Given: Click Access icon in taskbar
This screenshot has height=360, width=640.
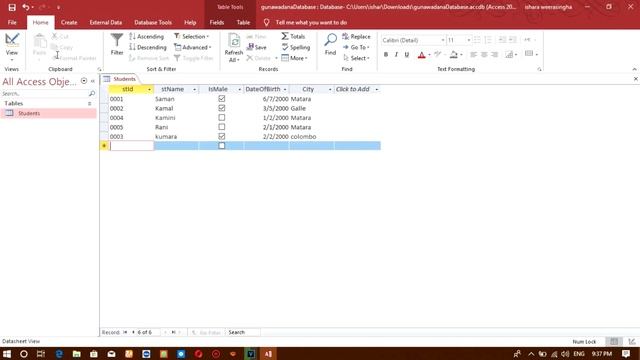Looking at the screenshot, I should (x=268, y=354).
